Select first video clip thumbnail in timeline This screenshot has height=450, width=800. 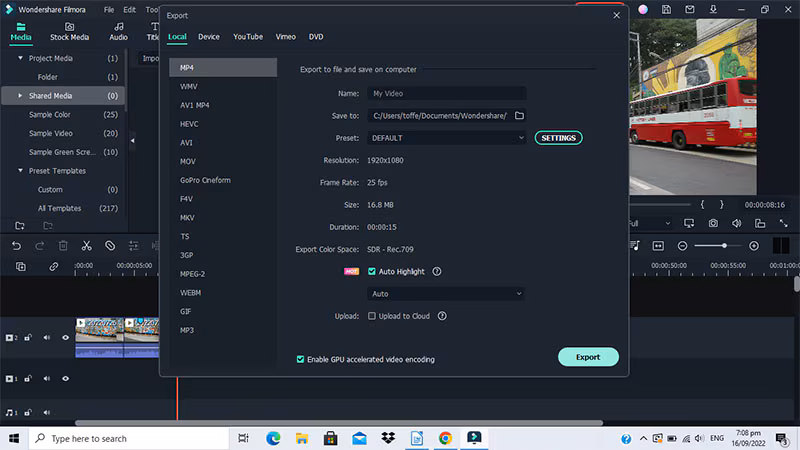point(99,330)
